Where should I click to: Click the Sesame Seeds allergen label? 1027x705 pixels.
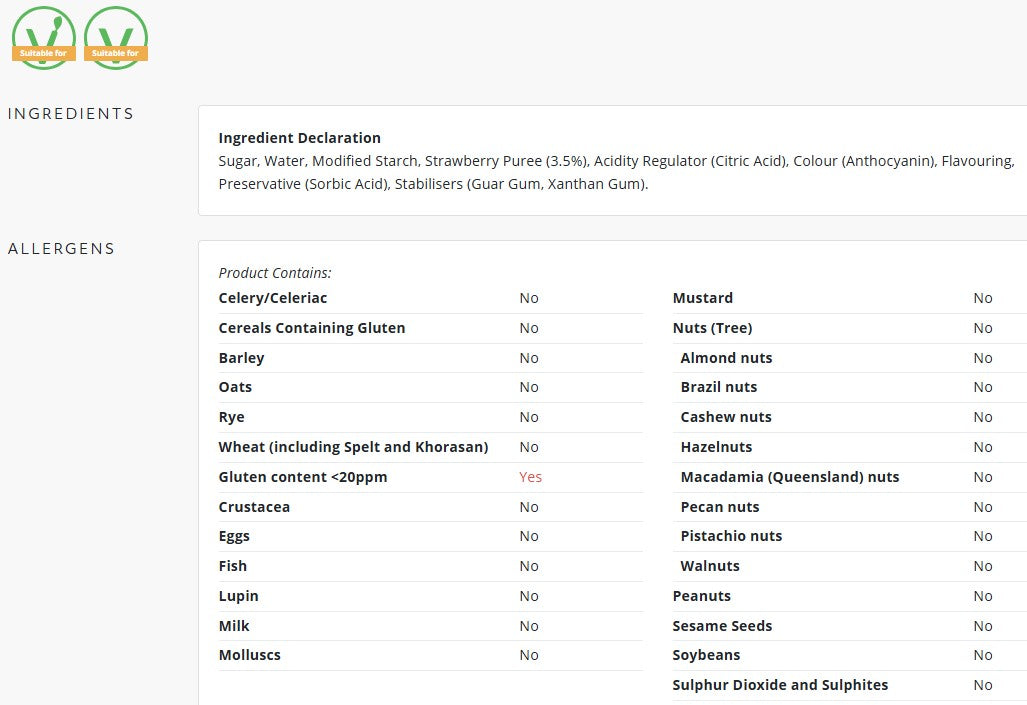(x=722, y=626)
